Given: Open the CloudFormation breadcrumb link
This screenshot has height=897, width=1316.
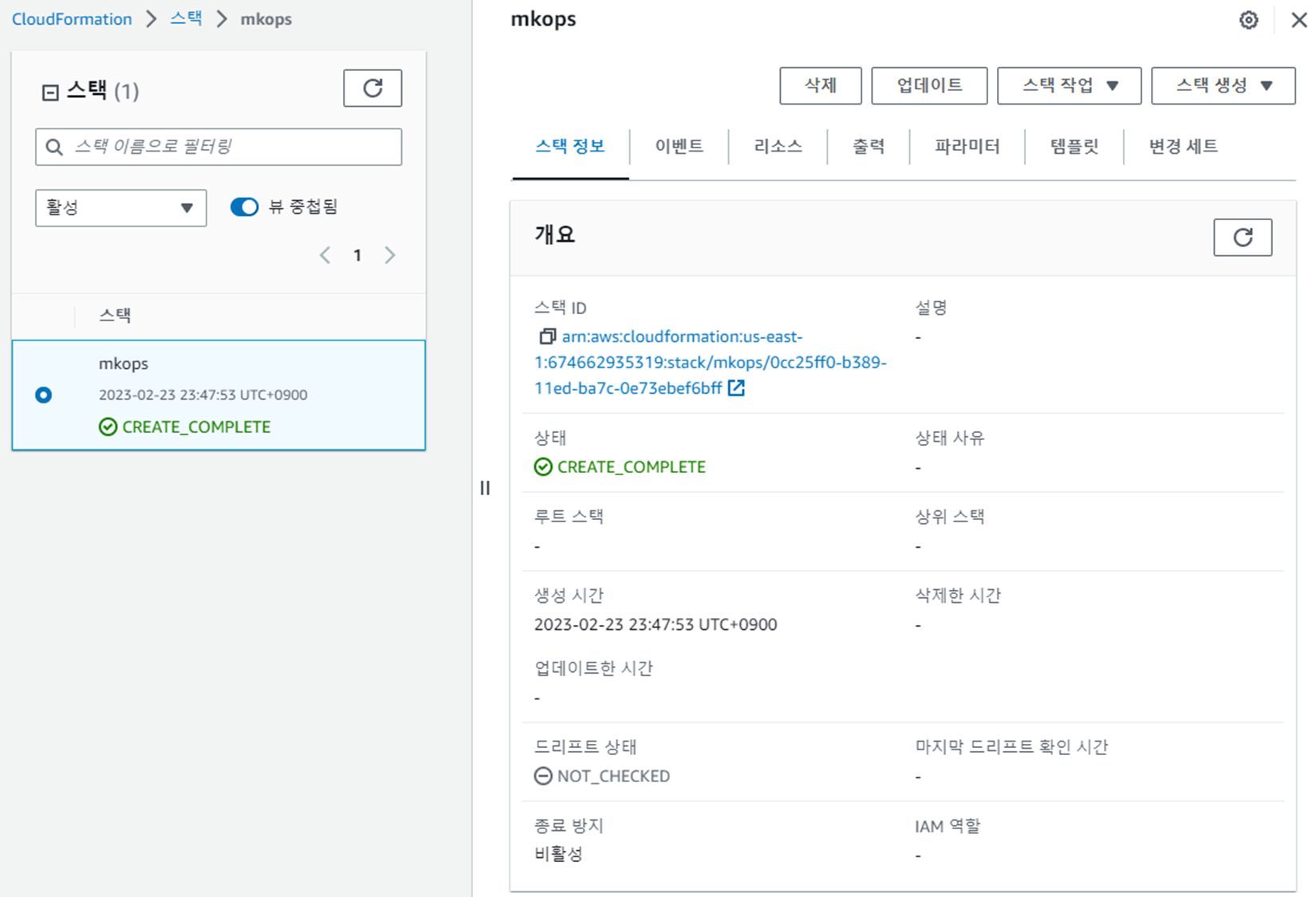Looking at the screenshot, I should (x=72, y=19).
